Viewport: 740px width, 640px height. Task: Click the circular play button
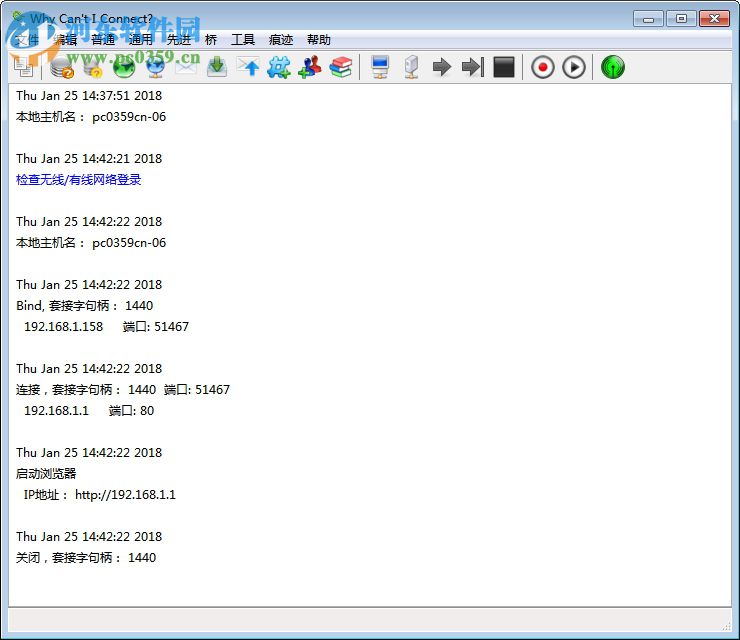[x=574, y=67]
